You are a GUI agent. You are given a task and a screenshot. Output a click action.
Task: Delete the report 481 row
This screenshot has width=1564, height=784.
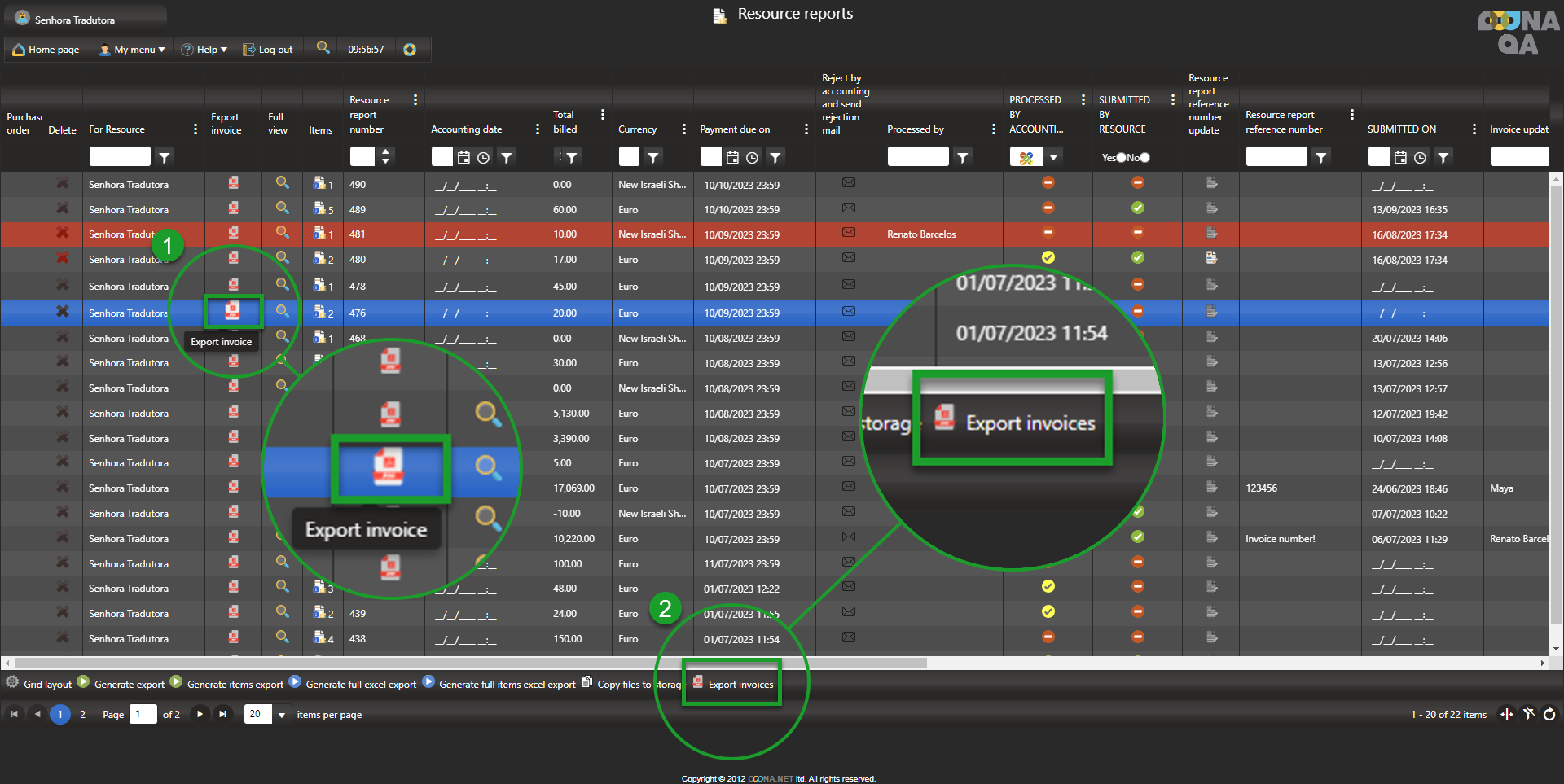62,234
